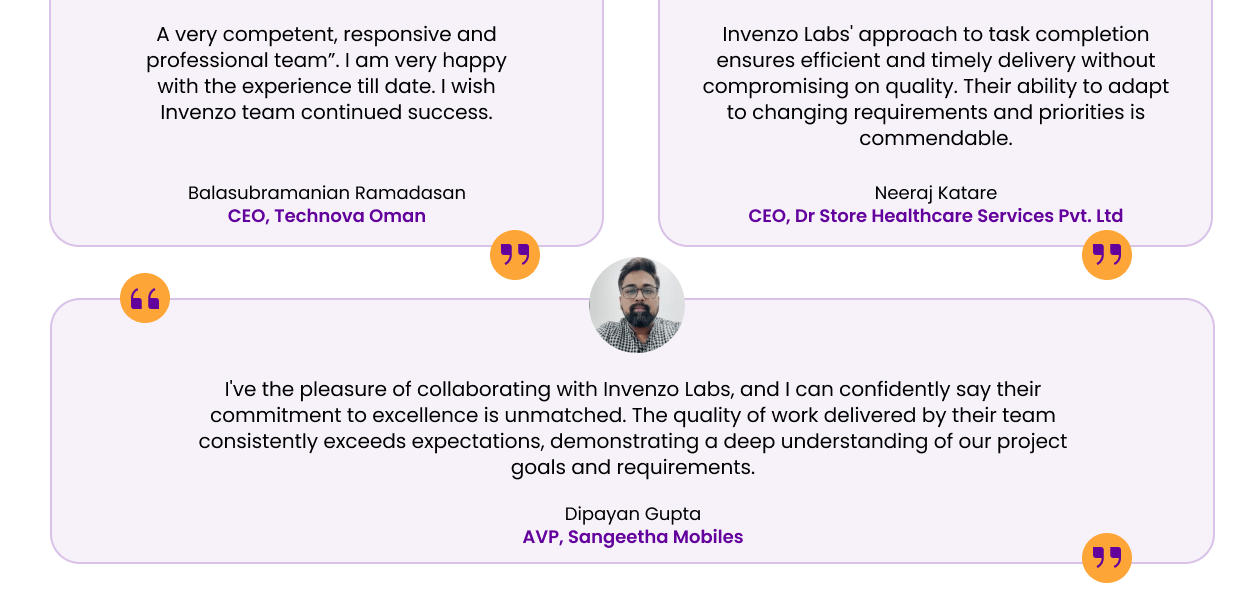Click Dipayan Gupta's round profile photo
The height and width of the screenshot is (600, 1260).
(x=637, y=305)
